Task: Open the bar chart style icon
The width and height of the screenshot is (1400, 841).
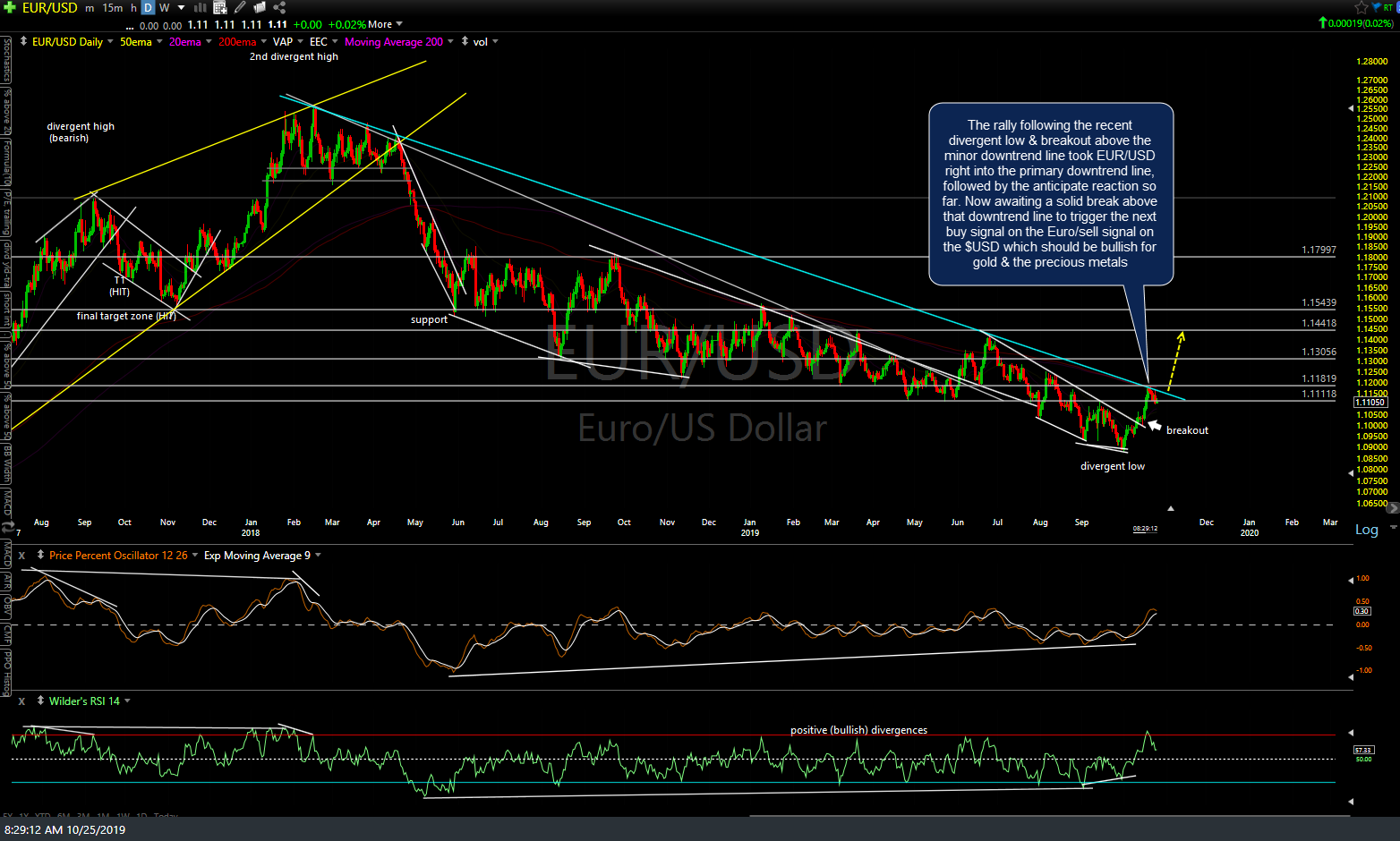Action: point(201,7)
